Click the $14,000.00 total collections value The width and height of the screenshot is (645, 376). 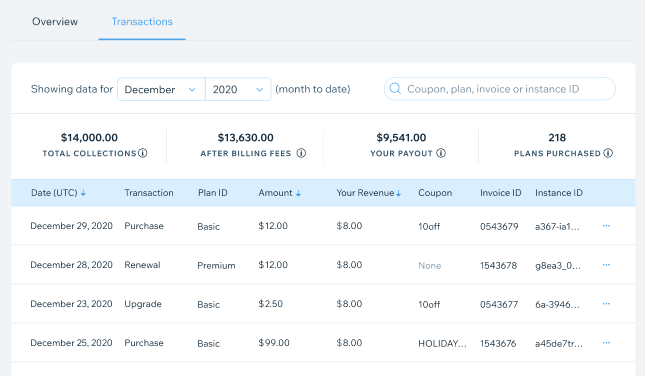[89, 137]
